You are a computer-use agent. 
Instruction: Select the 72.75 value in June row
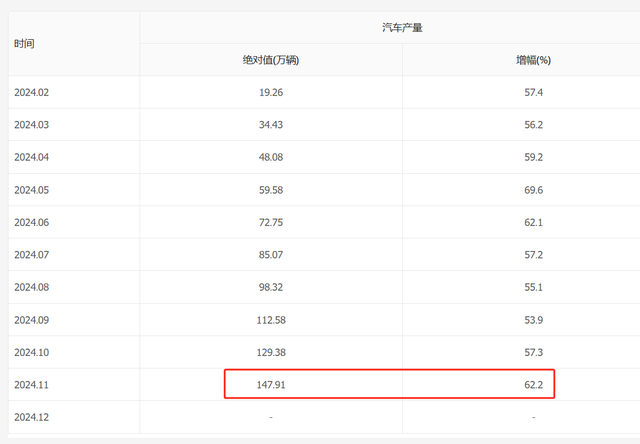pyautogui.click(x=271, y=222)
